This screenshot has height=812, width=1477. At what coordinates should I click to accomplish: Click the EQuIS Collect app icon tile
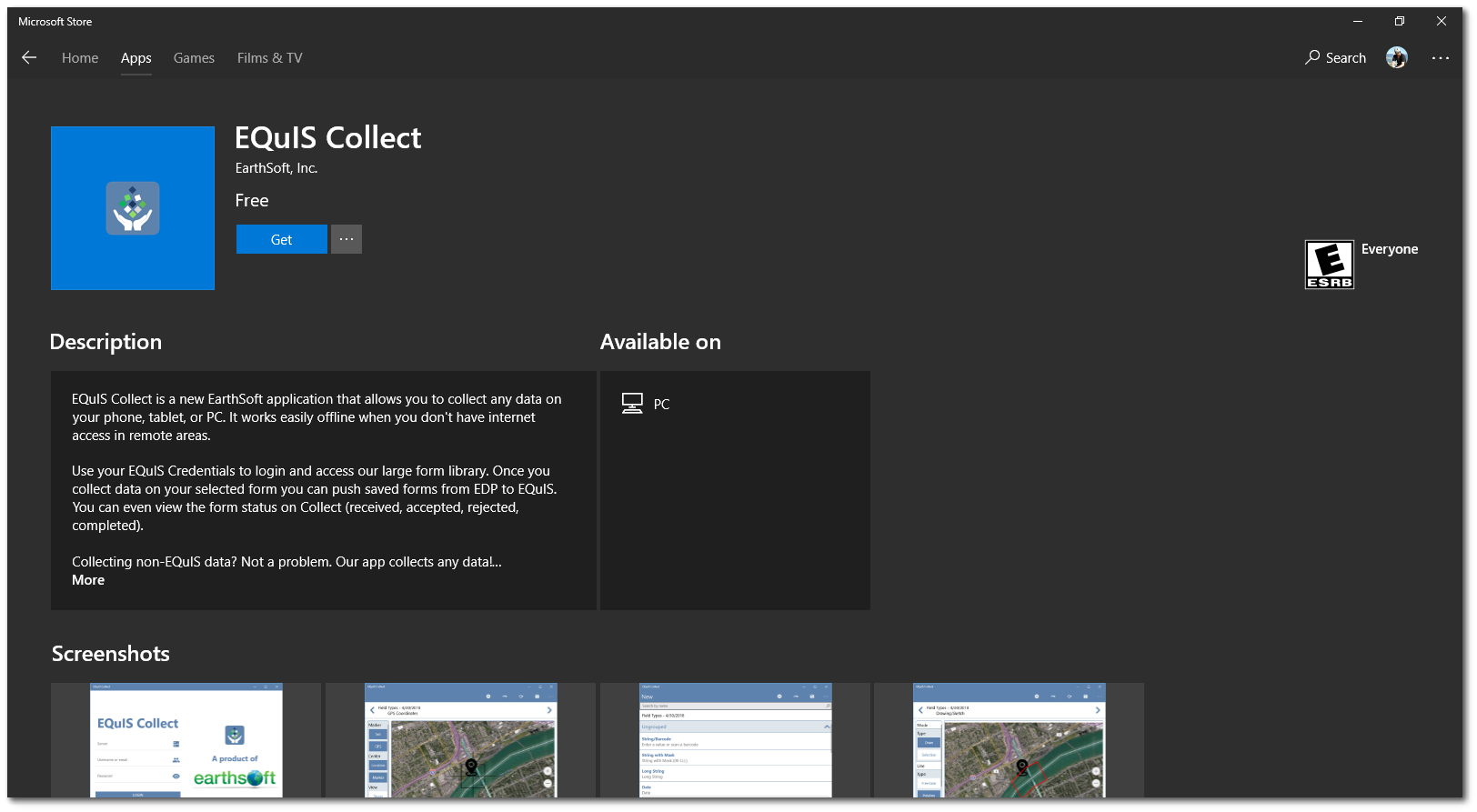click(x=133, y=208)
